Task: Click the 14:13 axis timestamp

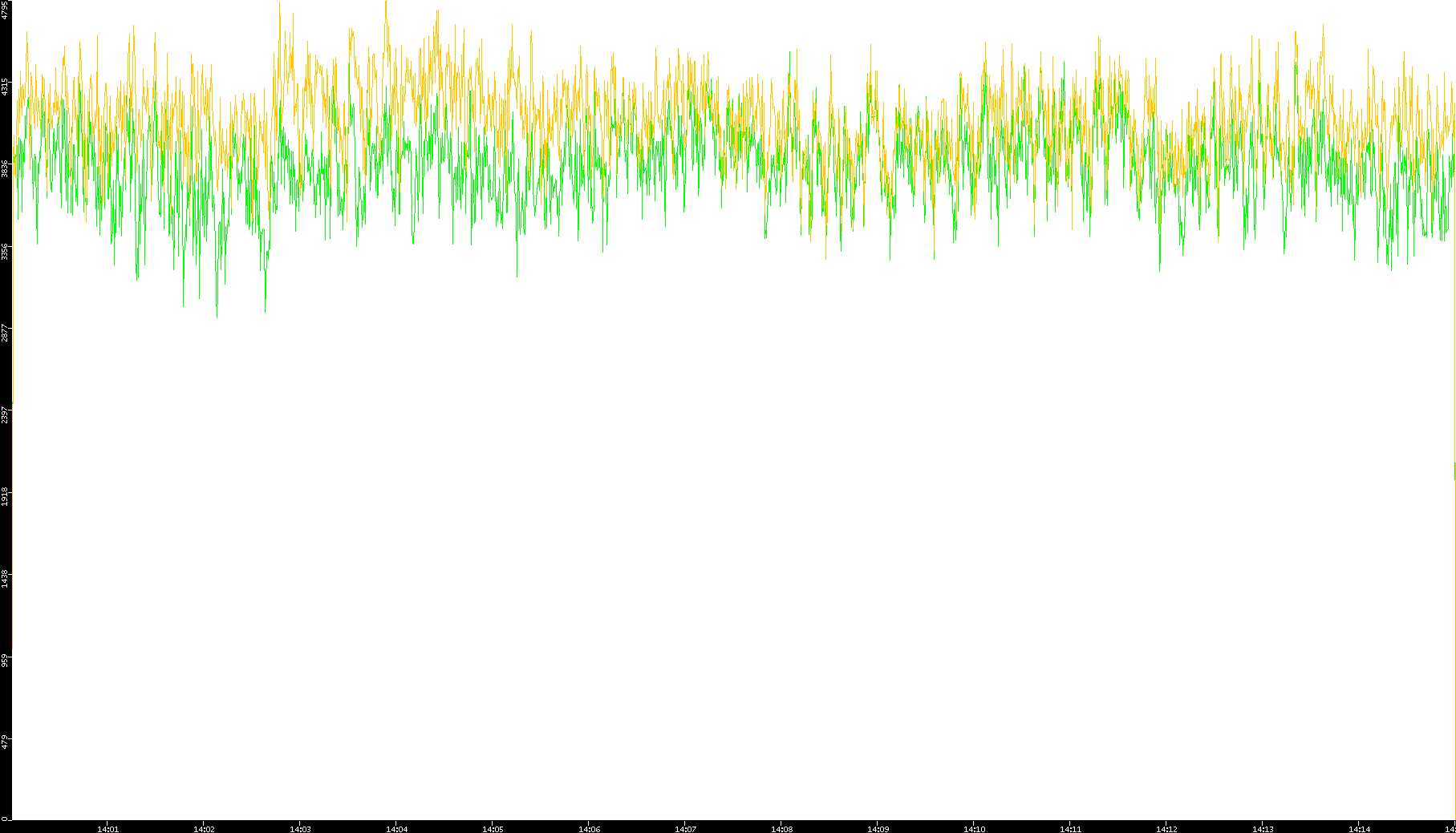Action: click(x=1263, y=829)
